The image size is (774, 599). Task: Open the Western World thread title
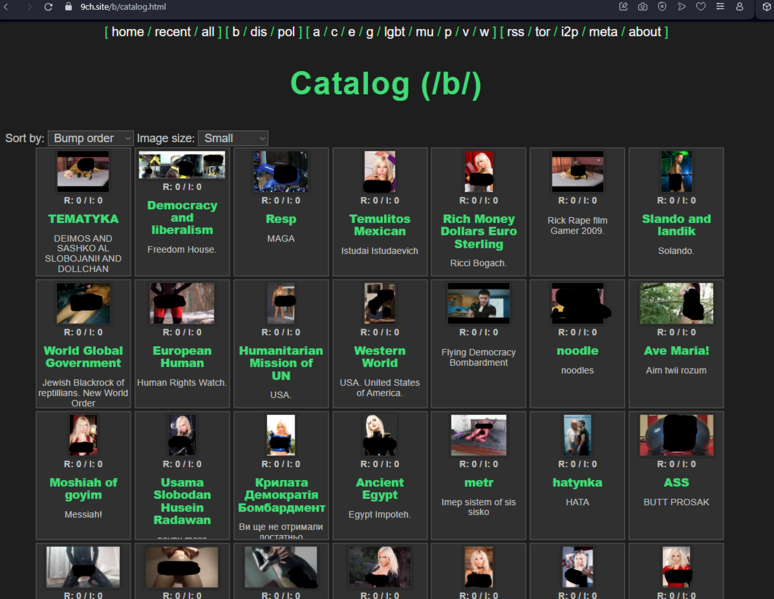coord(380,357)
